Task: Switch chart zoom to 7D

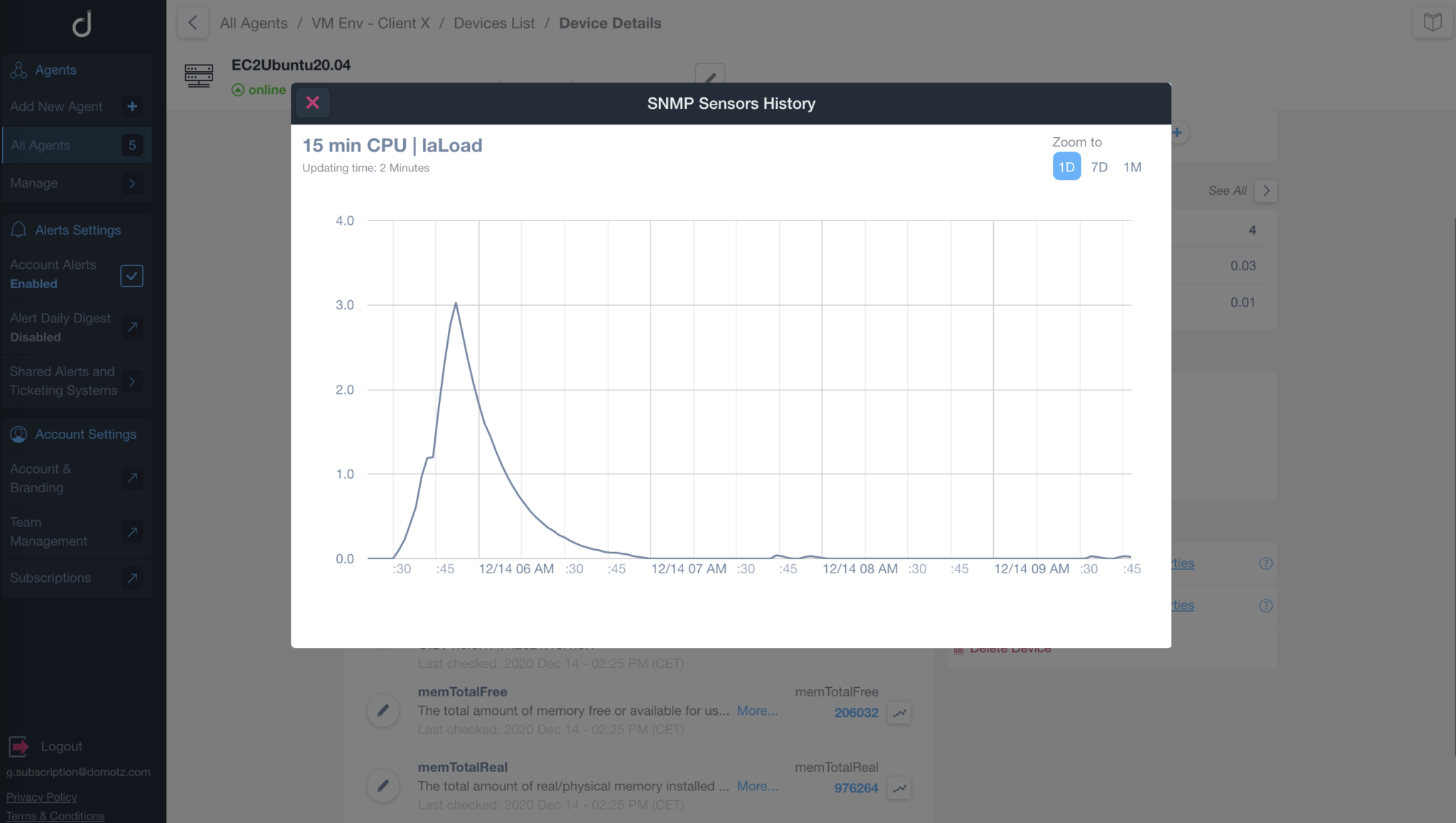Action: point(1099,167)
